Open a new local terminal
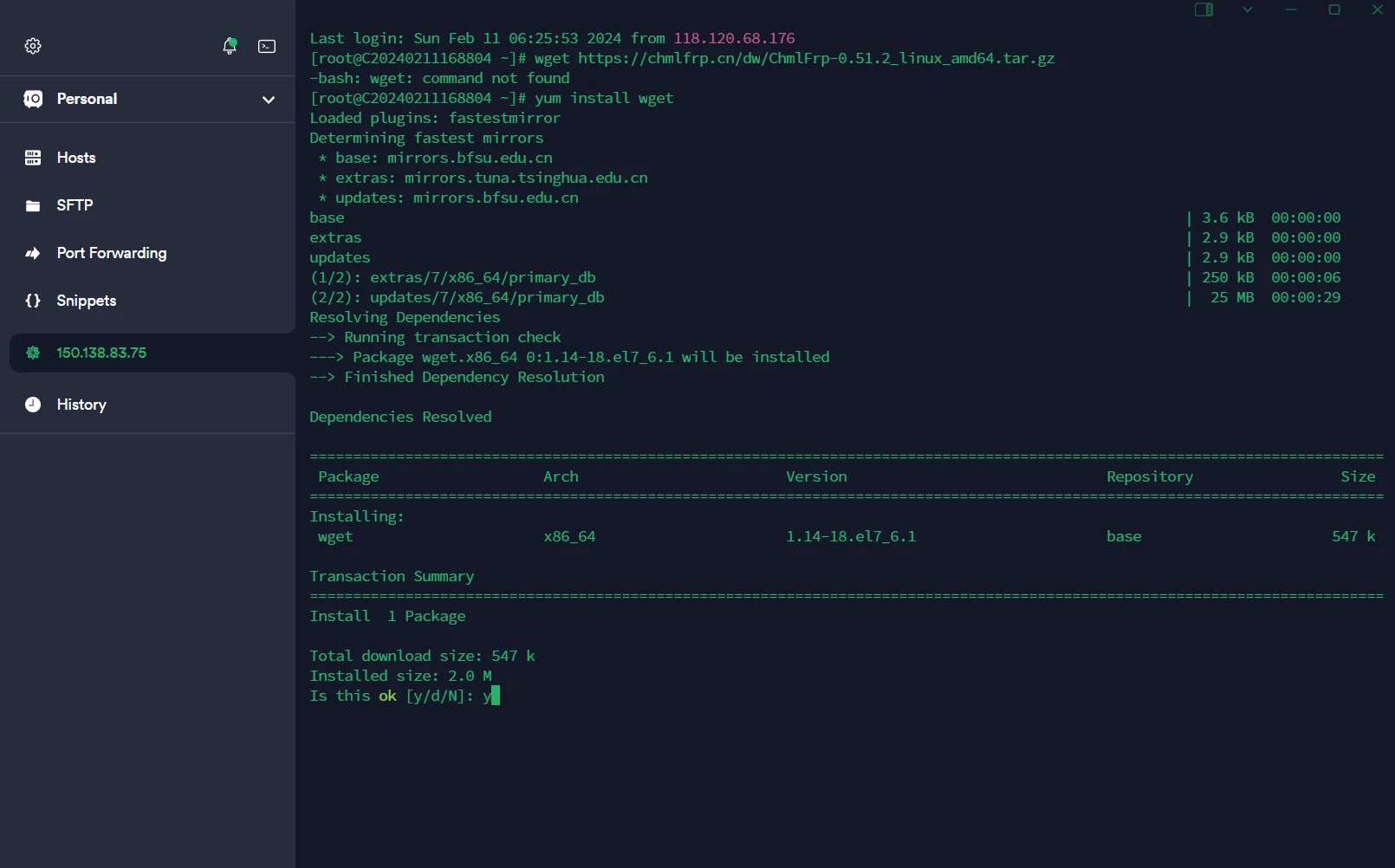 pos(267,47)
